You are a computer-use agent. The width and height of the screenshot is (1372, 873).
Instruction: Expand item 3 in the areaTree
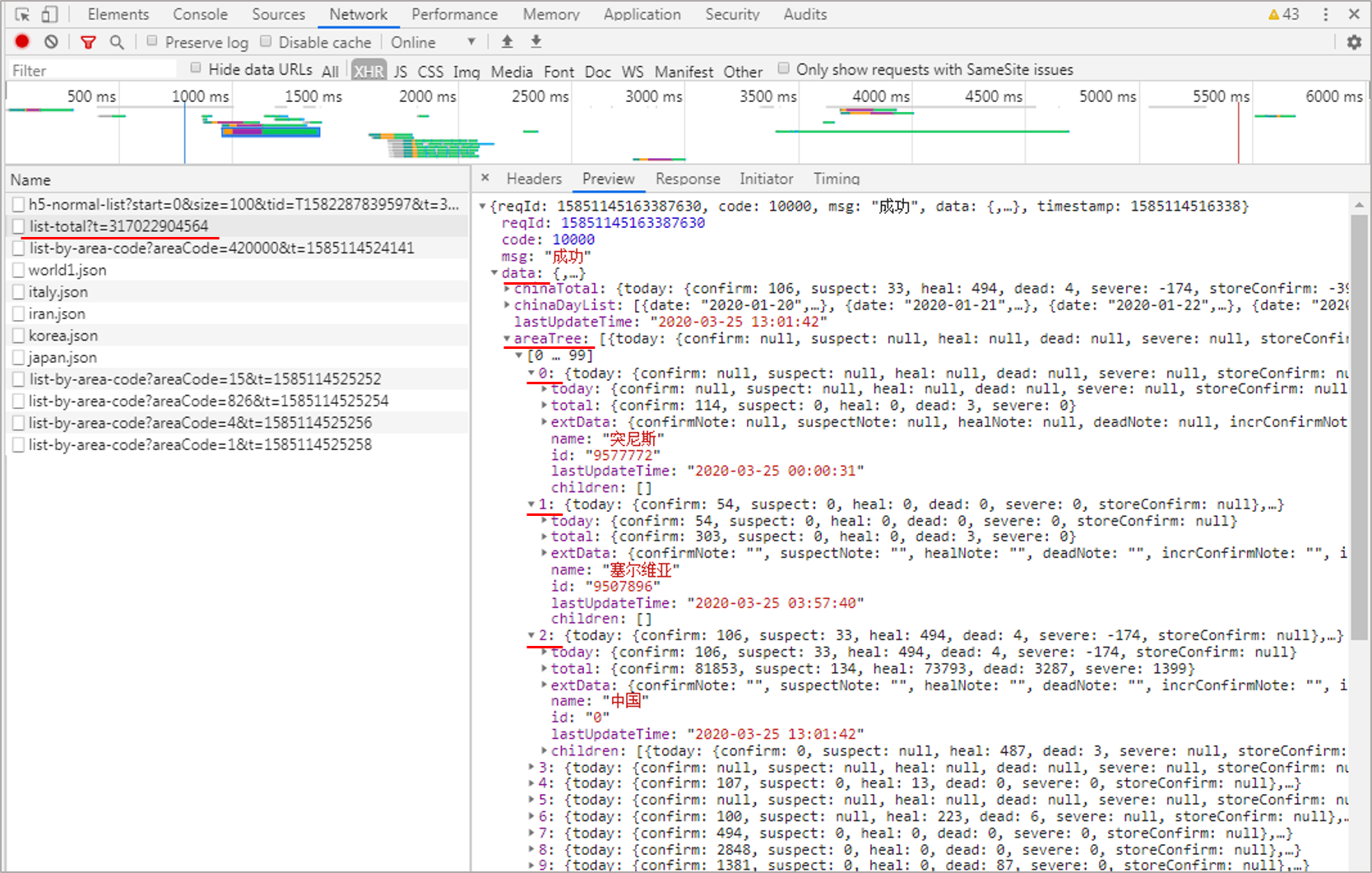[x=531, y=767]
